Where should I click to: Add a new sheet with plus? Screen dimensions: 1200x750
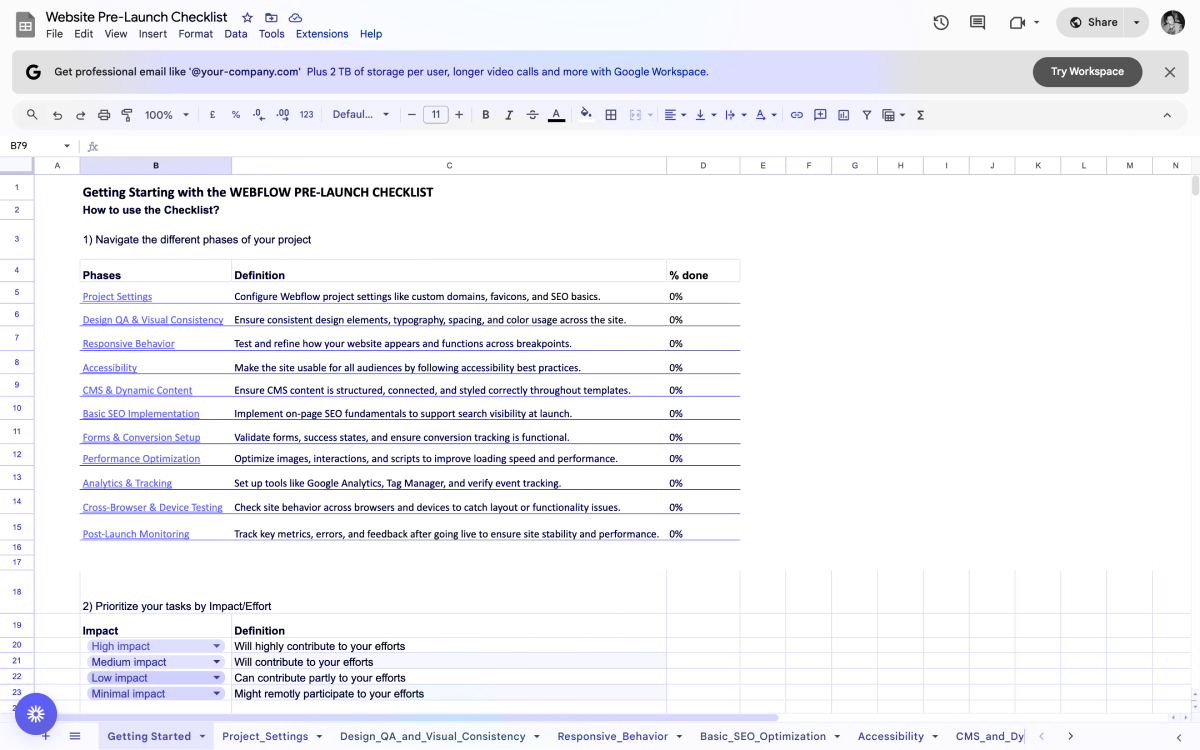pyautogui.click(x=45, y=736)
